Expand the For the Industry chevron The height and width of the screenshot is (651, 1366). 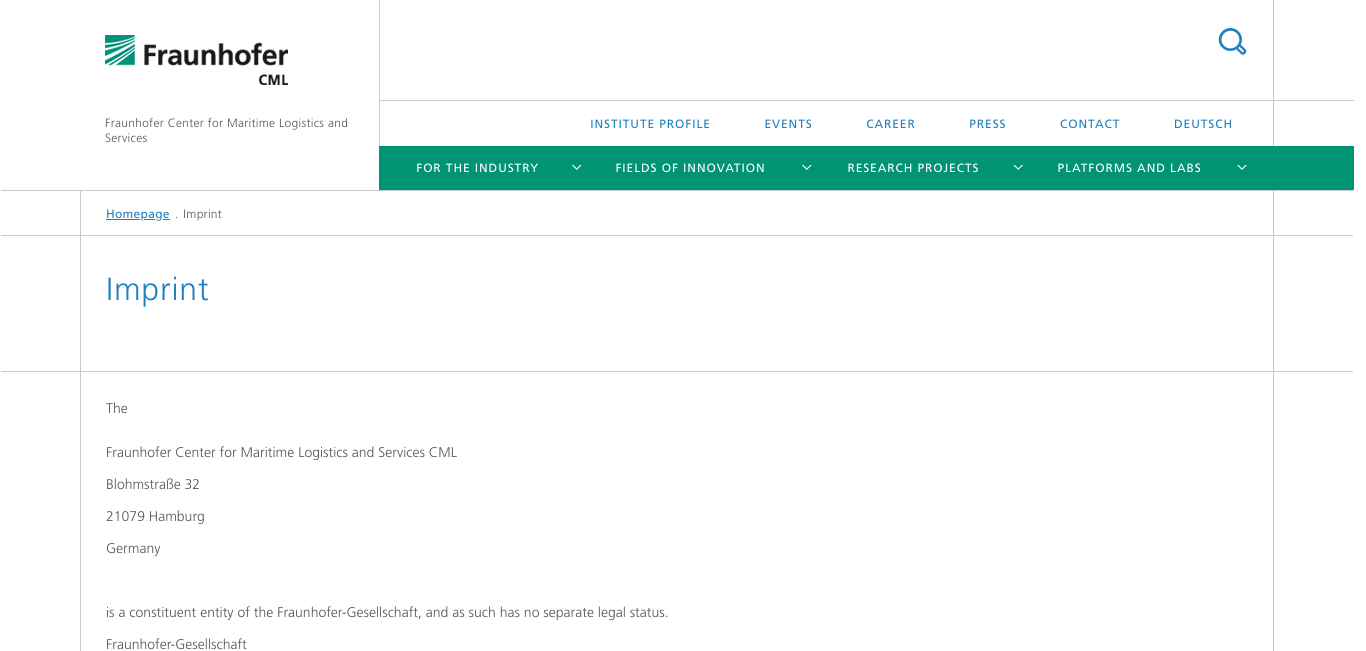[577, 168]
